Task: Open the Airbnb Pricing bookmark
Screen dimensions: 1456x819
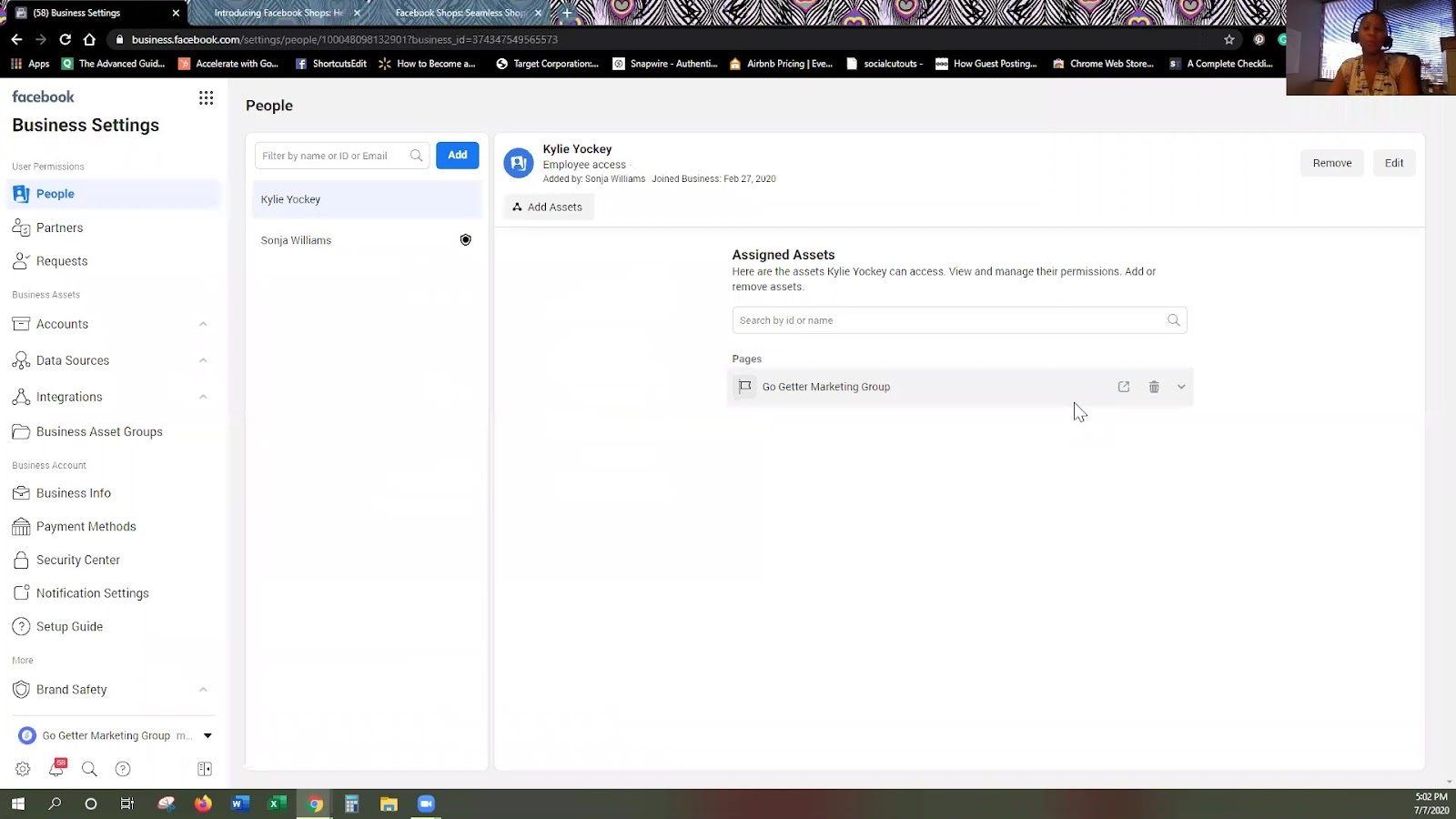Action: pyautogui.click(x=781, y=64)
